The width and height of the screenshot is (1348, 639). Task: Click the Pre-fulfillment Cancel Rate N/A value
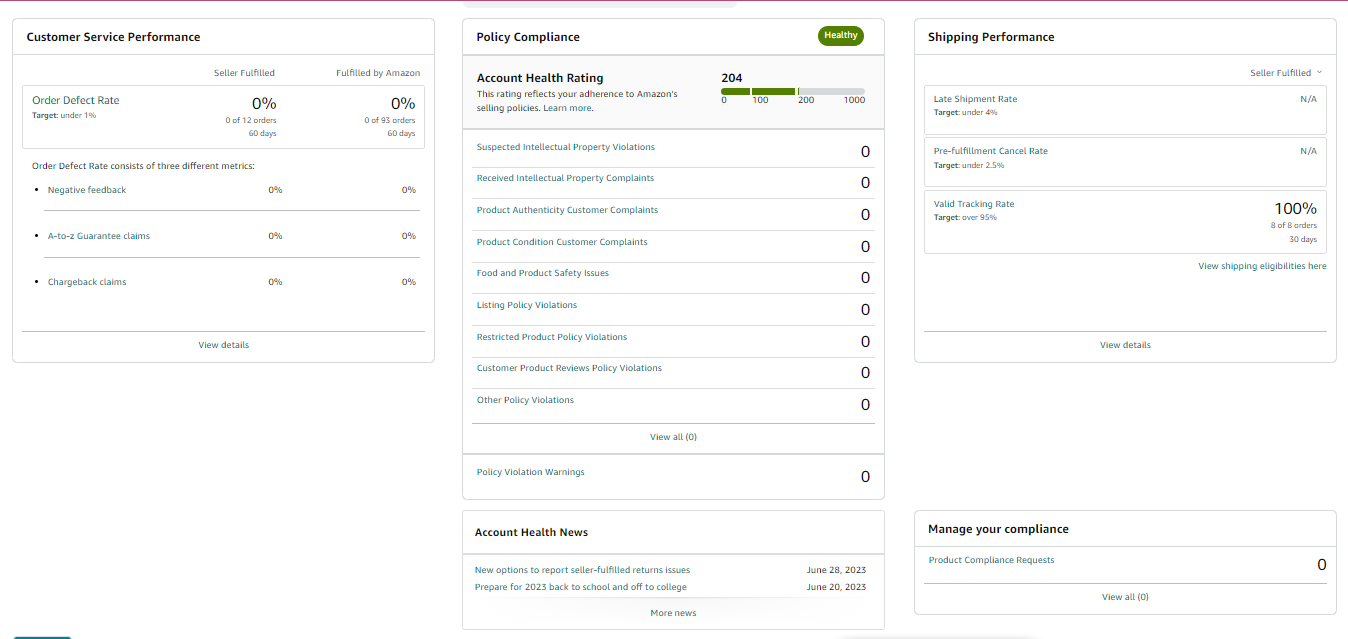(x=1308, y=151)
